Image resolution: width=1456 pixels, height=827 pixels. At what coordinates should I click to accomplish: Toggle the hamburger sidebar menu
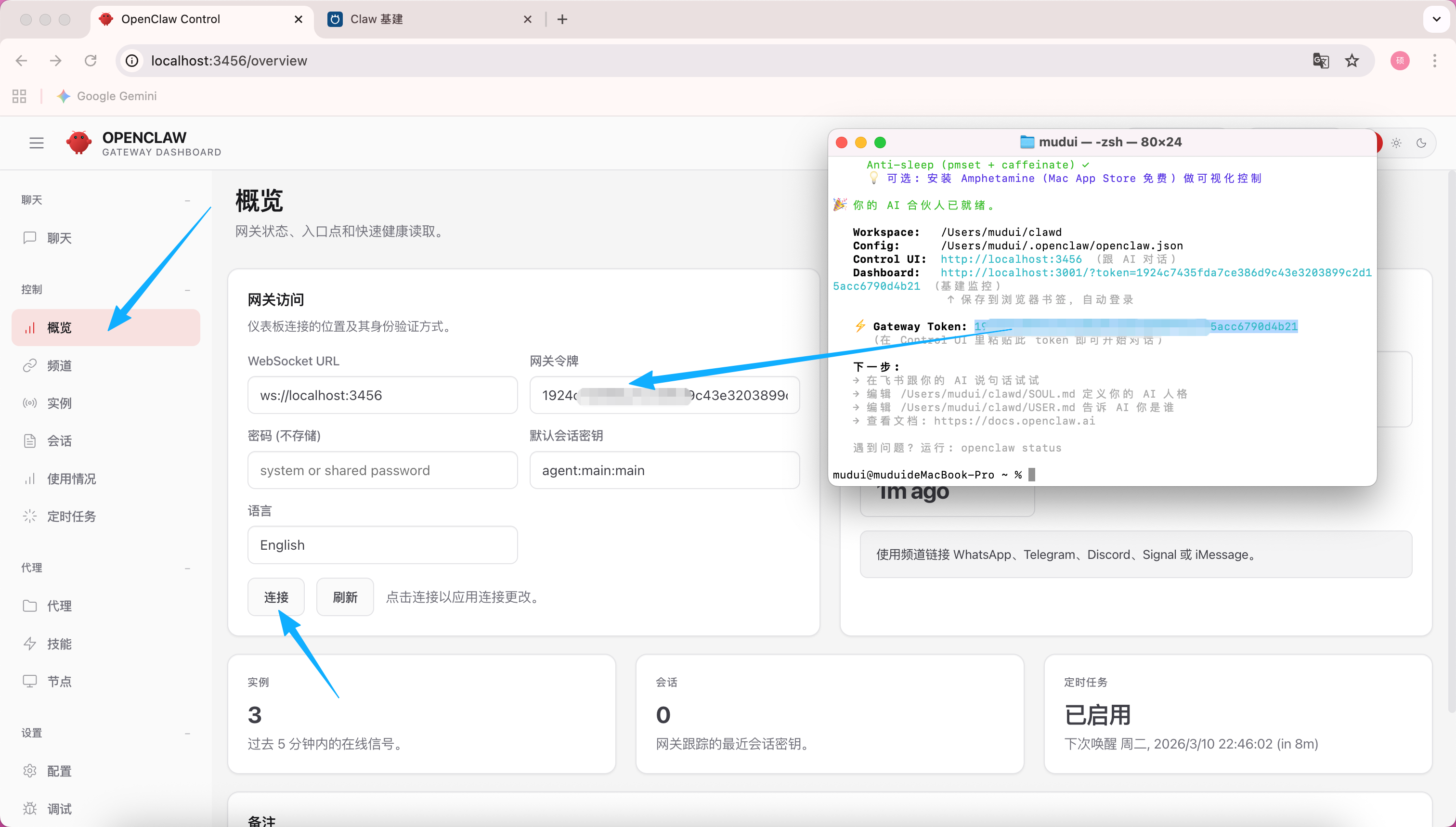pyautogui.click(x=37, y=143)
